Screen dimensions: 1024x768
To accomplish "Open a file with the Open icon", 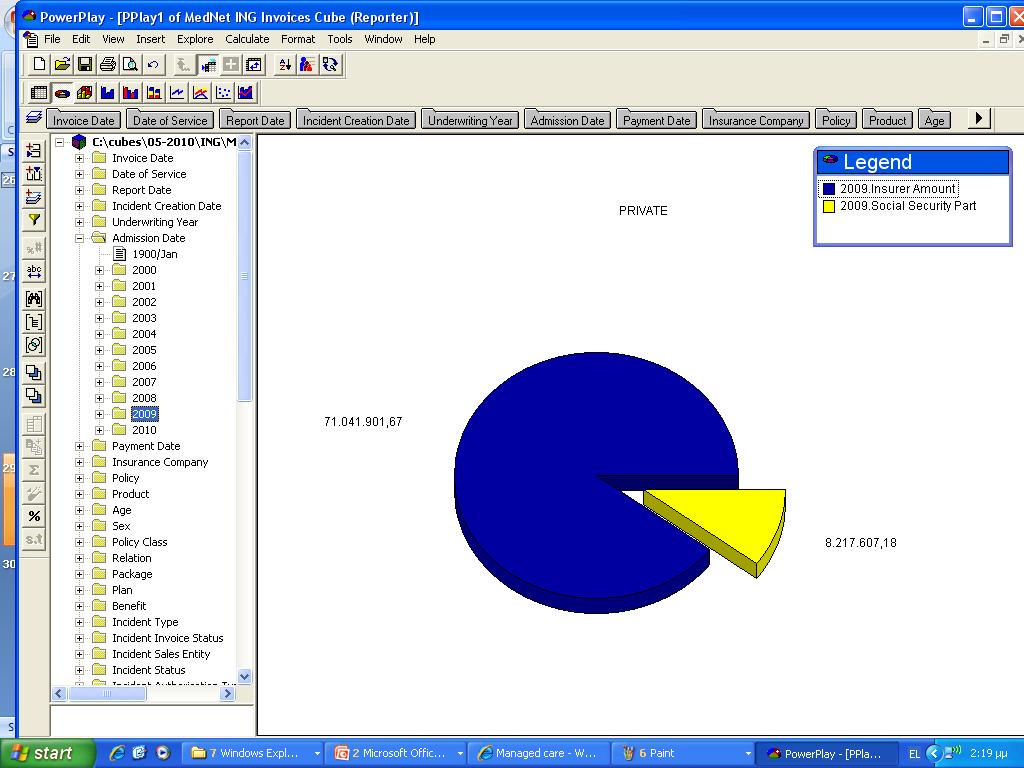I will (62, 64).
